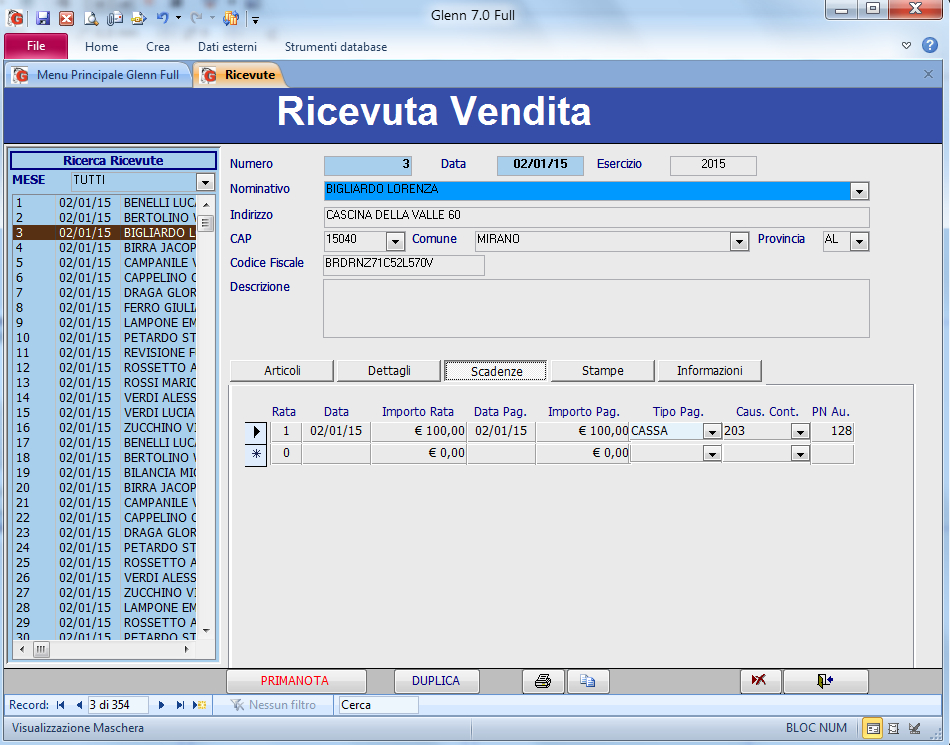The width and height of the screenshot is (950, 745).
Task: Expand the Provincia dropdown arrow
Action: (859, 242)
